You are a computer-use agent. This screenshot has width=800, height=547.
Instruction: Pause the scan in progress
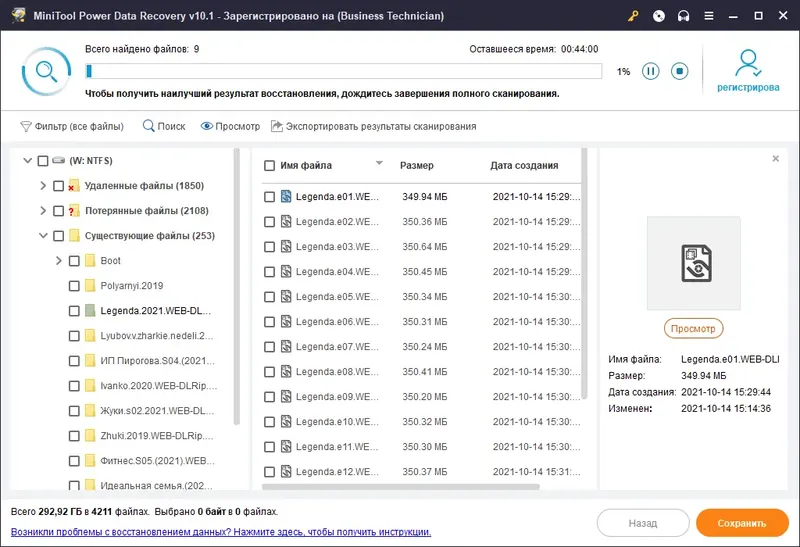651,71
